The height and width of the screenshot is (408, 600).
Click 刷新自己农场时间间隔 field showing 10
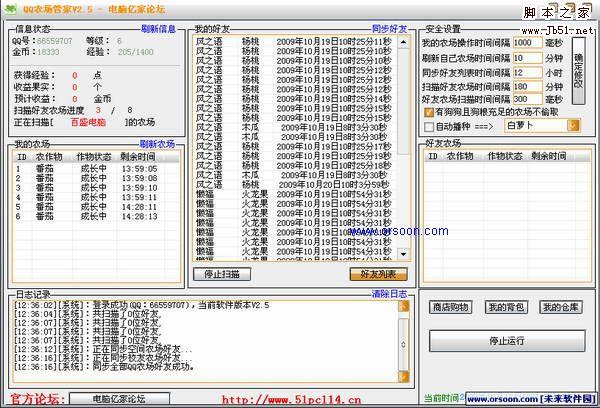[527, 58]
